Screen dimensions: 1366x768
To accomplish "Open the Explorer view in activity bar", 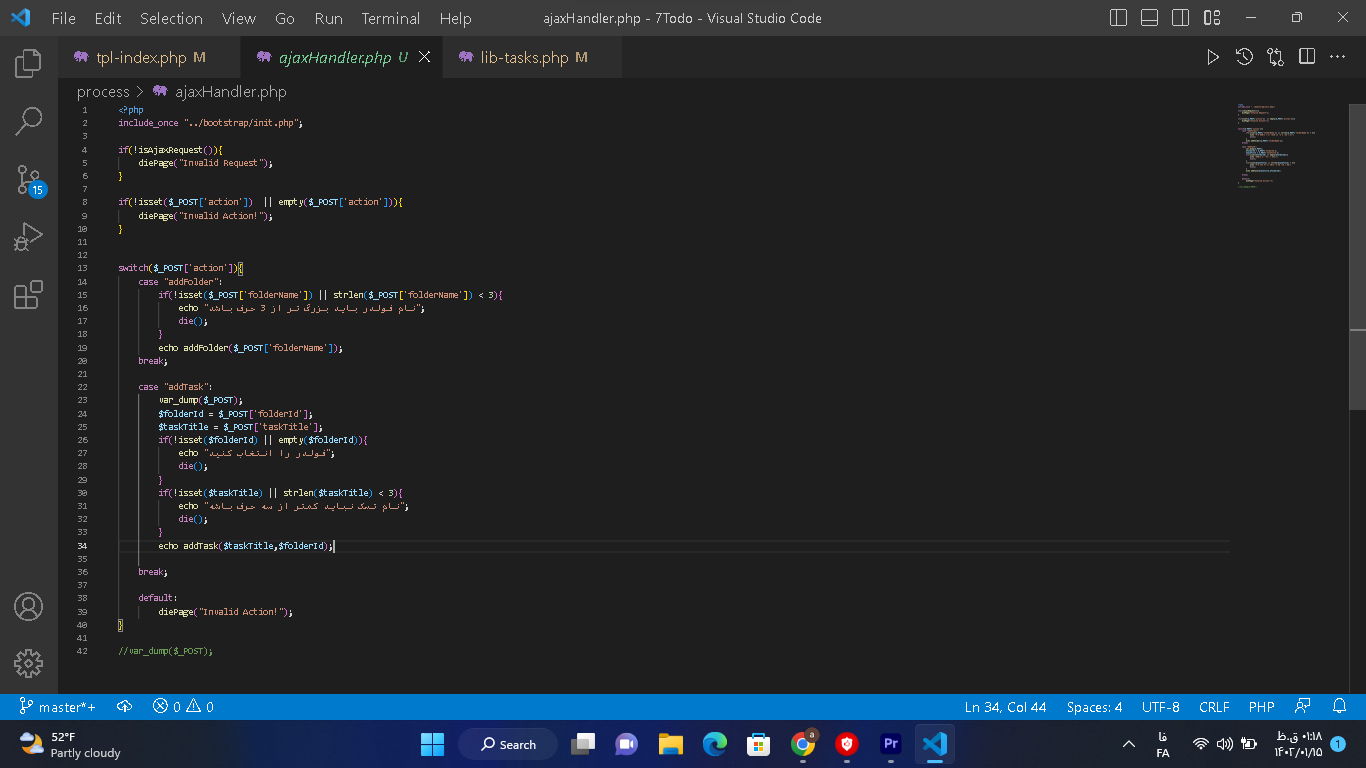I will (x=28, y=63).
